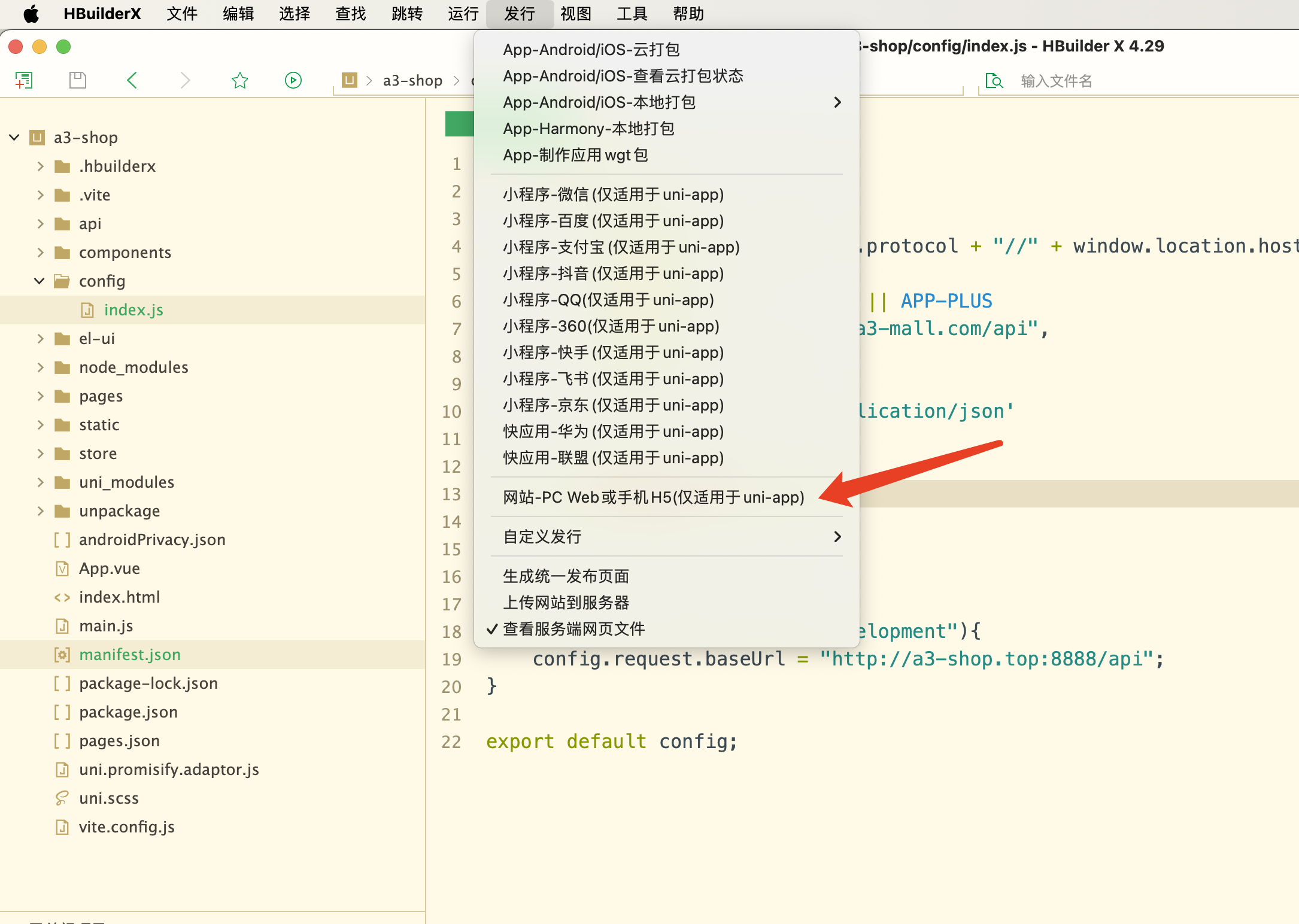Open the main.js file
This screenshot has width=1299, height=924.
106,626
